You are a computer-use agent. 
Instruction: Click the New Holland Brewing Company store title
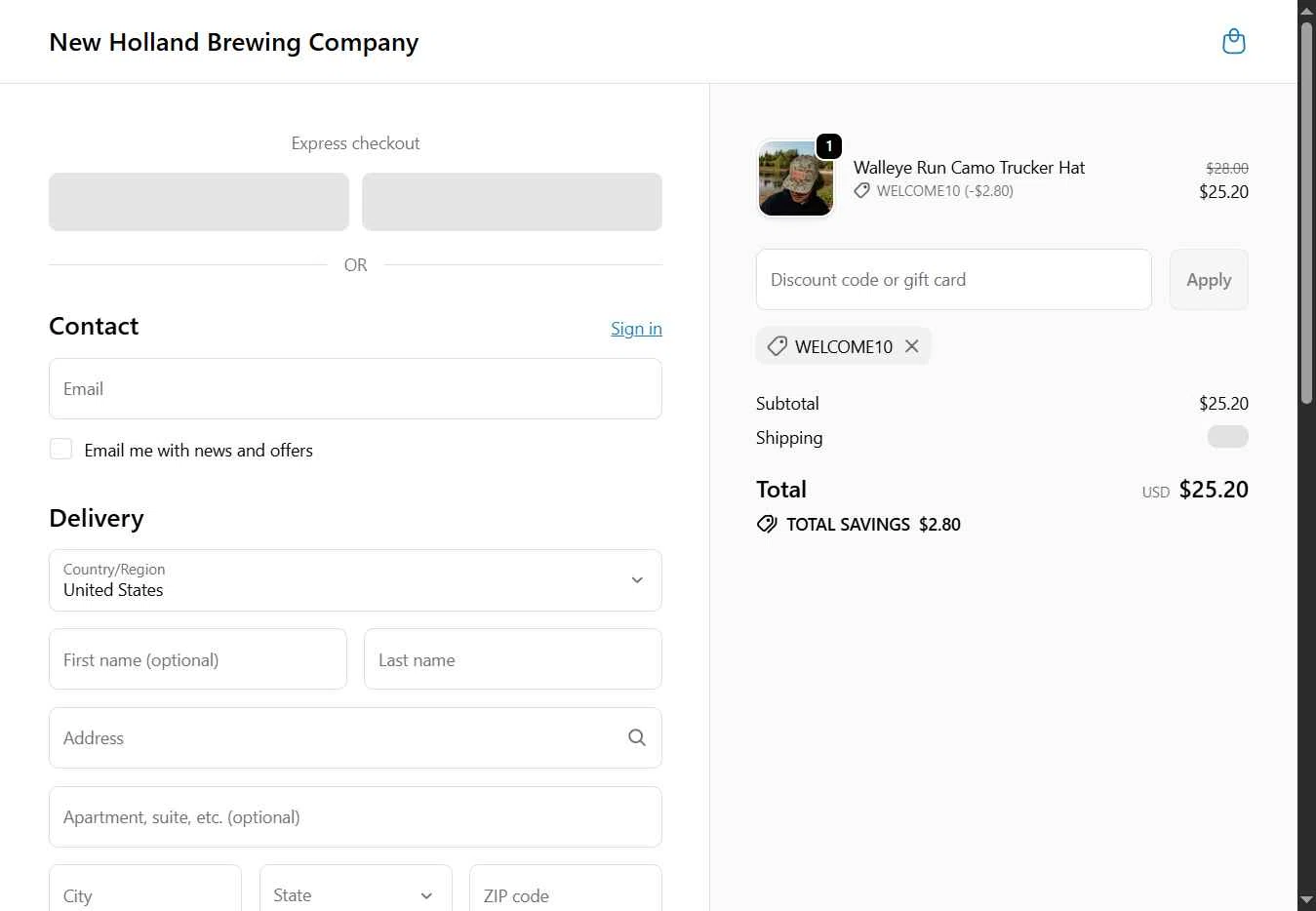[234, 42]
